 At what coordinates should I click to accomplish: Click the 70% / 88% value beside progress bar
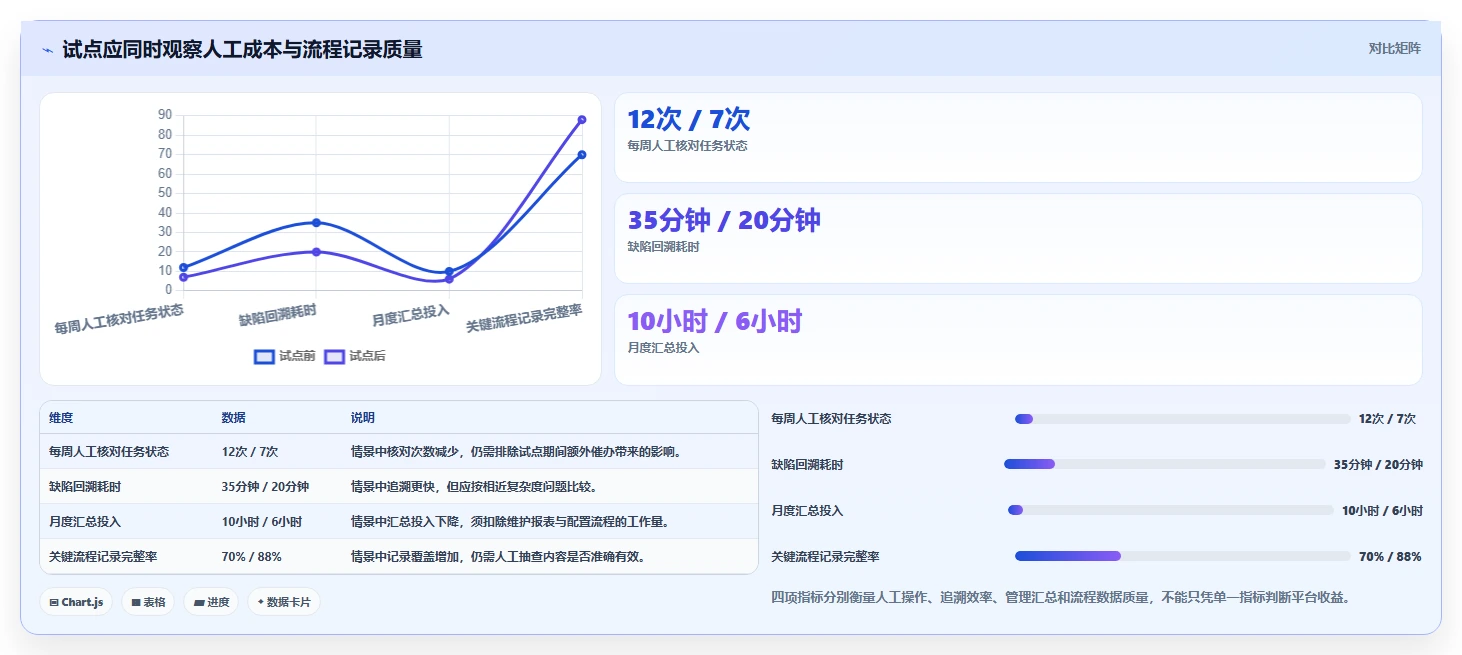pyautogui.click(x=1390, y=556)
